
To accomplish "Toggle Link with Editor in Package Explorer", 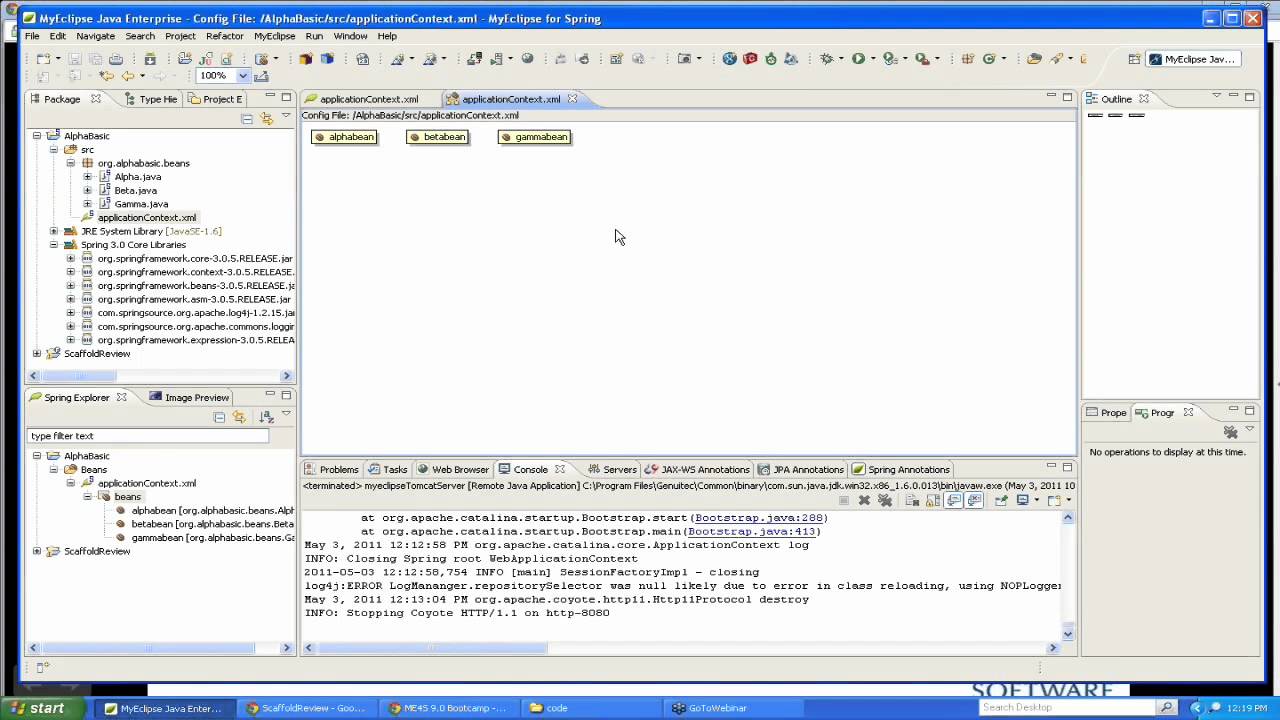I will (266, 118).
